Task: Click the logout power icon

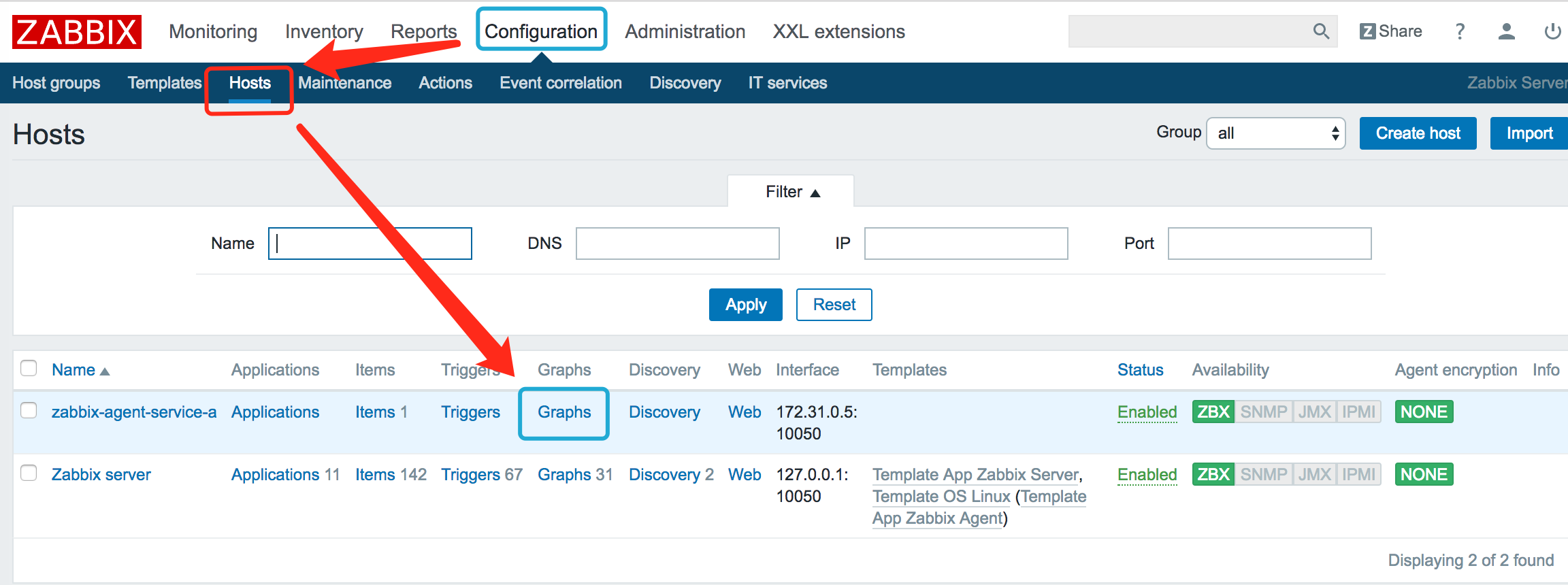Action: (x=1552, y=31)
